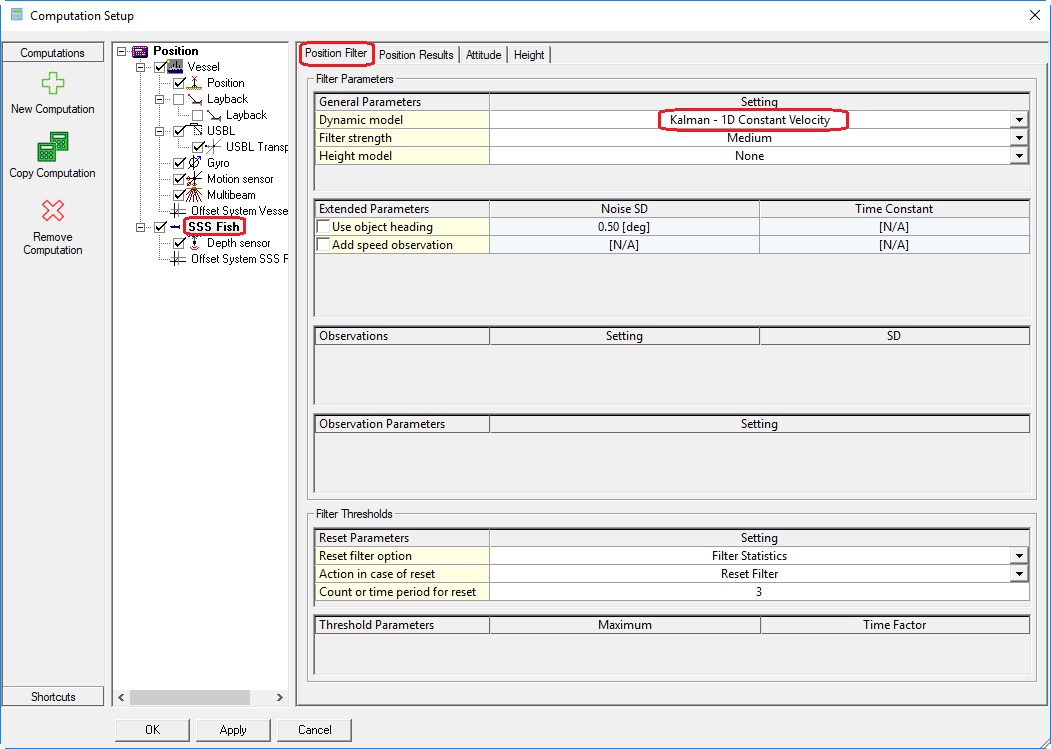Click the Depth sensor icon
Screen dimensions: 1051x749
click(x=195, y=243)
